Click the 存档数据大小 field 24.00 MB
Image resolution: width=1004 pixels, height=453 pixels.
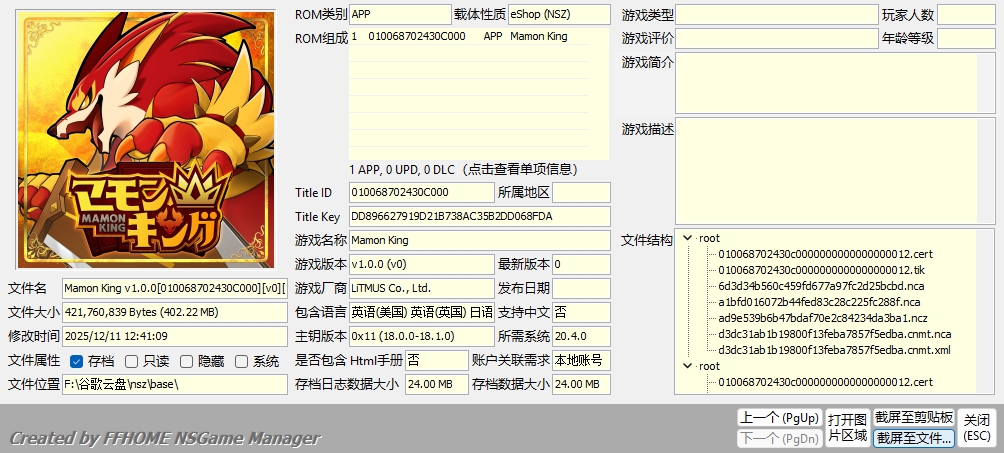(581, 384)
